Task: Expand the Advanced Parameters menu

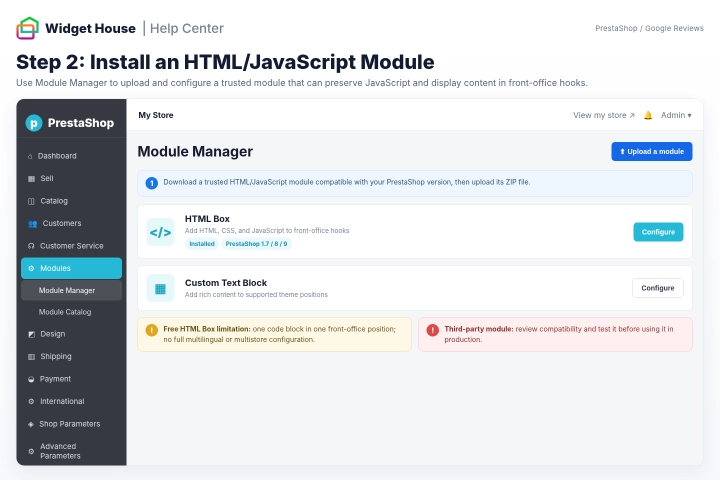Action: [x=71, y=451]
